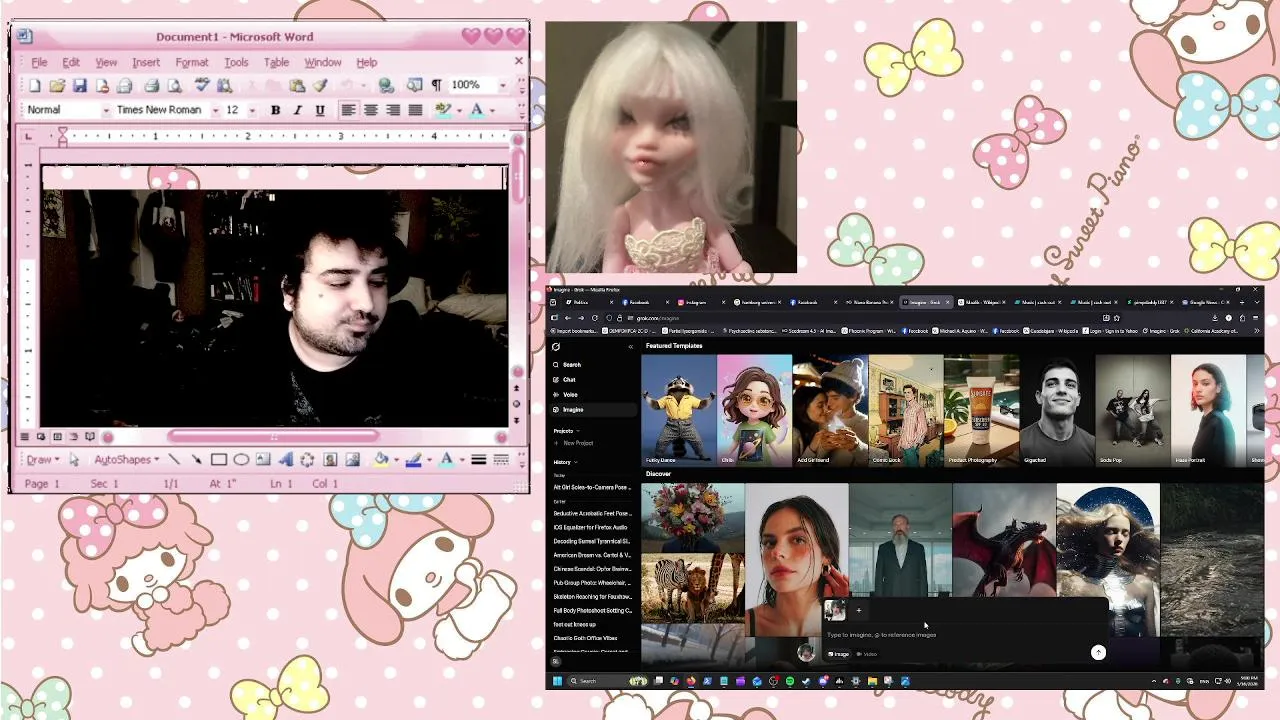Open the font size 12 dropdown
This screenshot has height=720, width=1280.
252,110
